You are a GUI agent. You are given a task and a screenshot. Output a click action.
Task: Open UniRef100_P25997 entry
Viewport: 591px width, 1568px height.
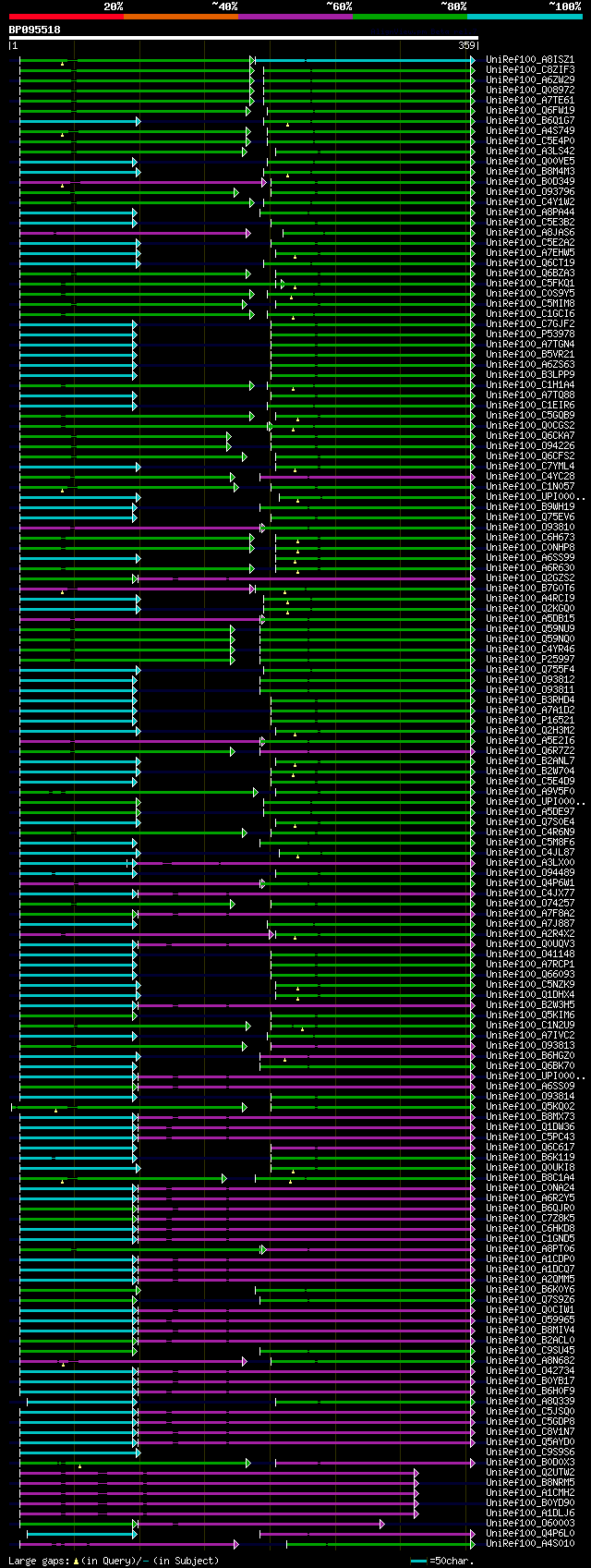coord(530,659)
